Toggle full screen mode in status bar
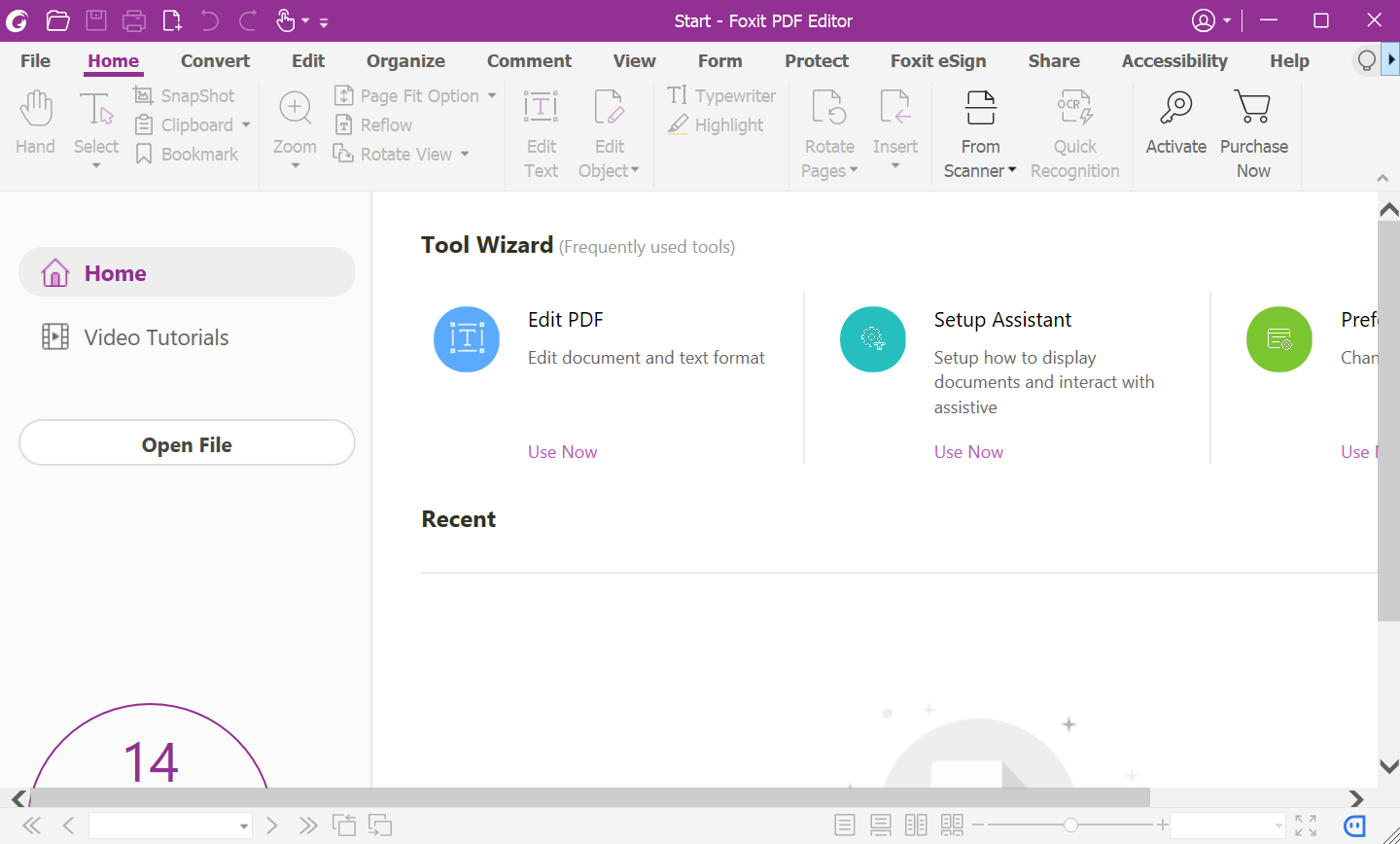Viewport: 1400px width, 844px height. 1306,826
